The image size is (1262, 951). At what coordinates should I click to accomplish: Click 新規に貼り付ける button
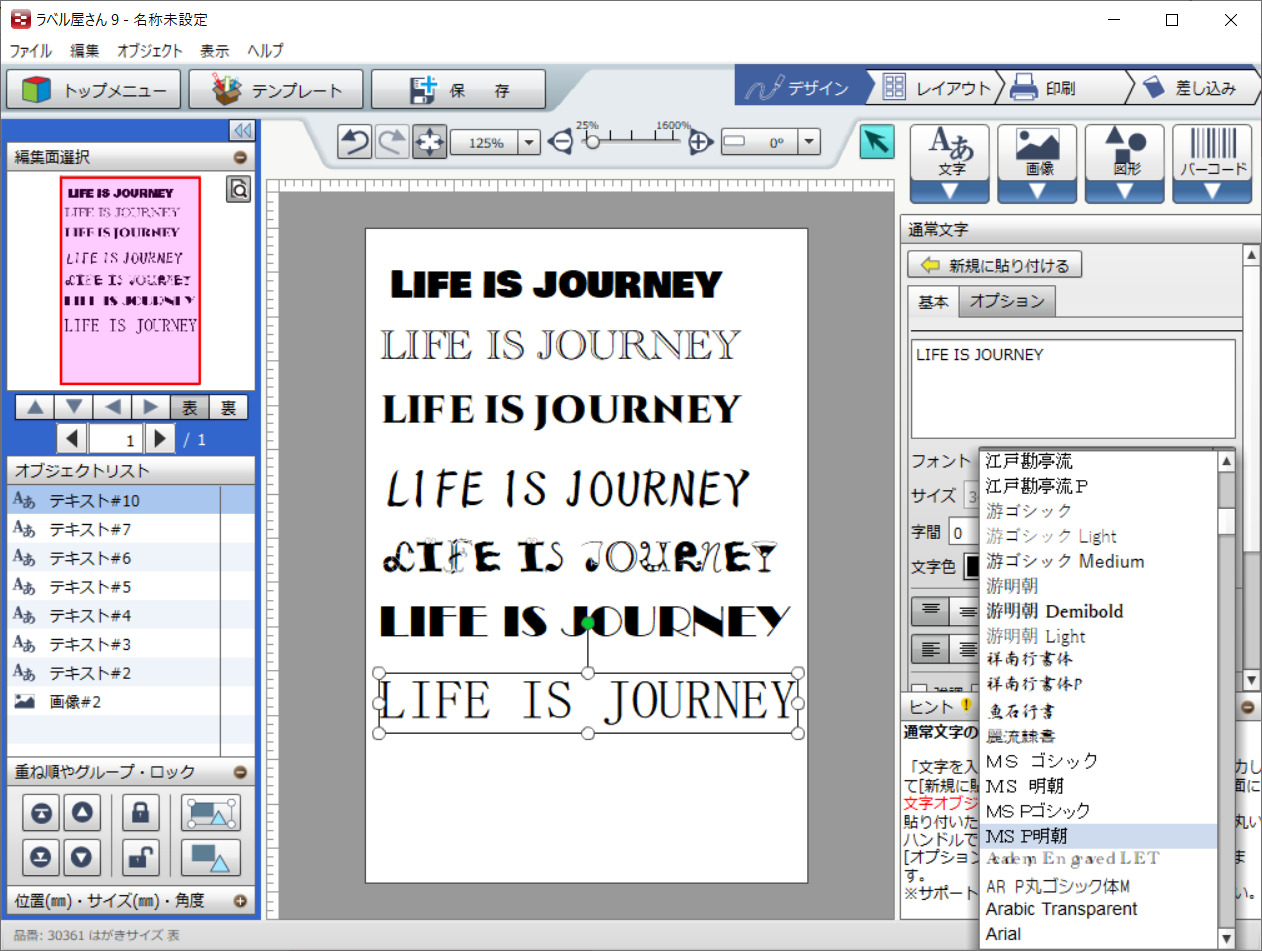tap(995, 265)
